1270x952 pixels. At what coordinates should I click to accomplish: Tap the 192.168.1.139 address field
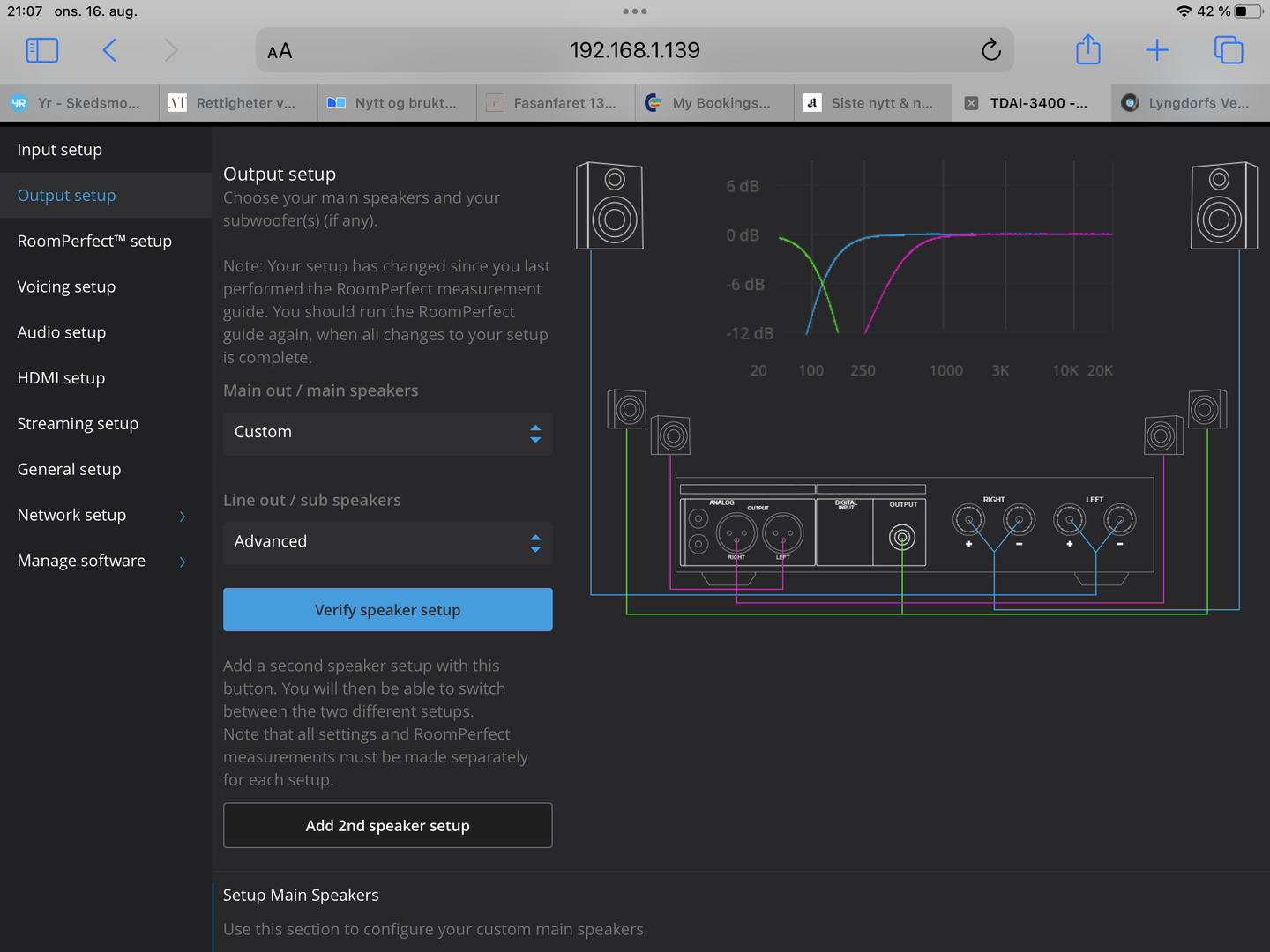tap(635, 50)
